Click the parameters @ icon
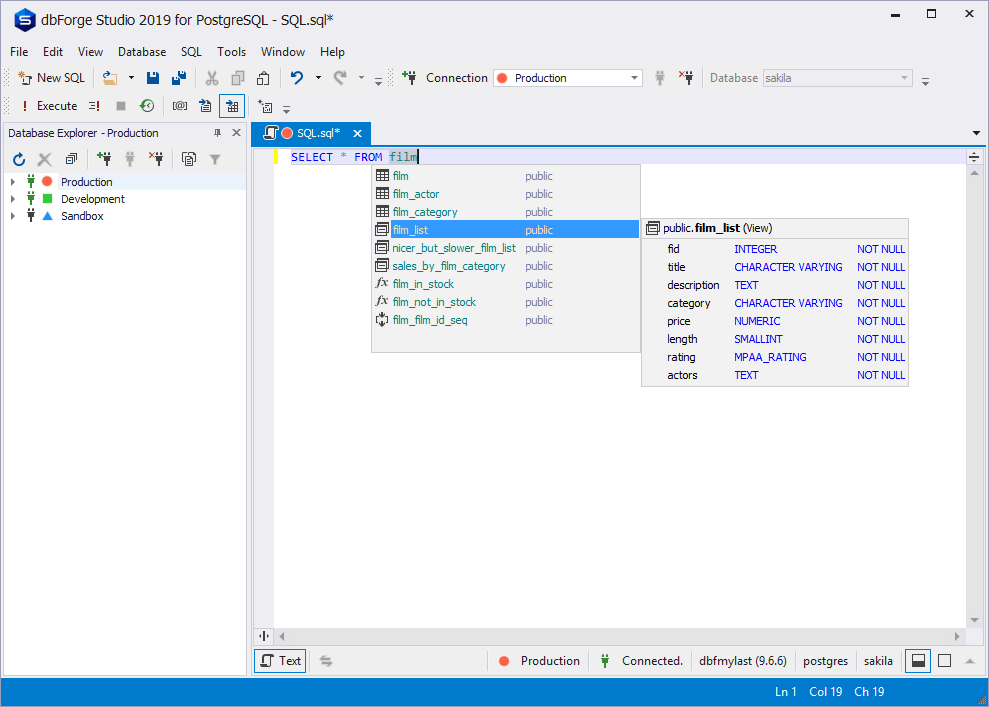This screenshot has width=989, height=707. (180, 106)
